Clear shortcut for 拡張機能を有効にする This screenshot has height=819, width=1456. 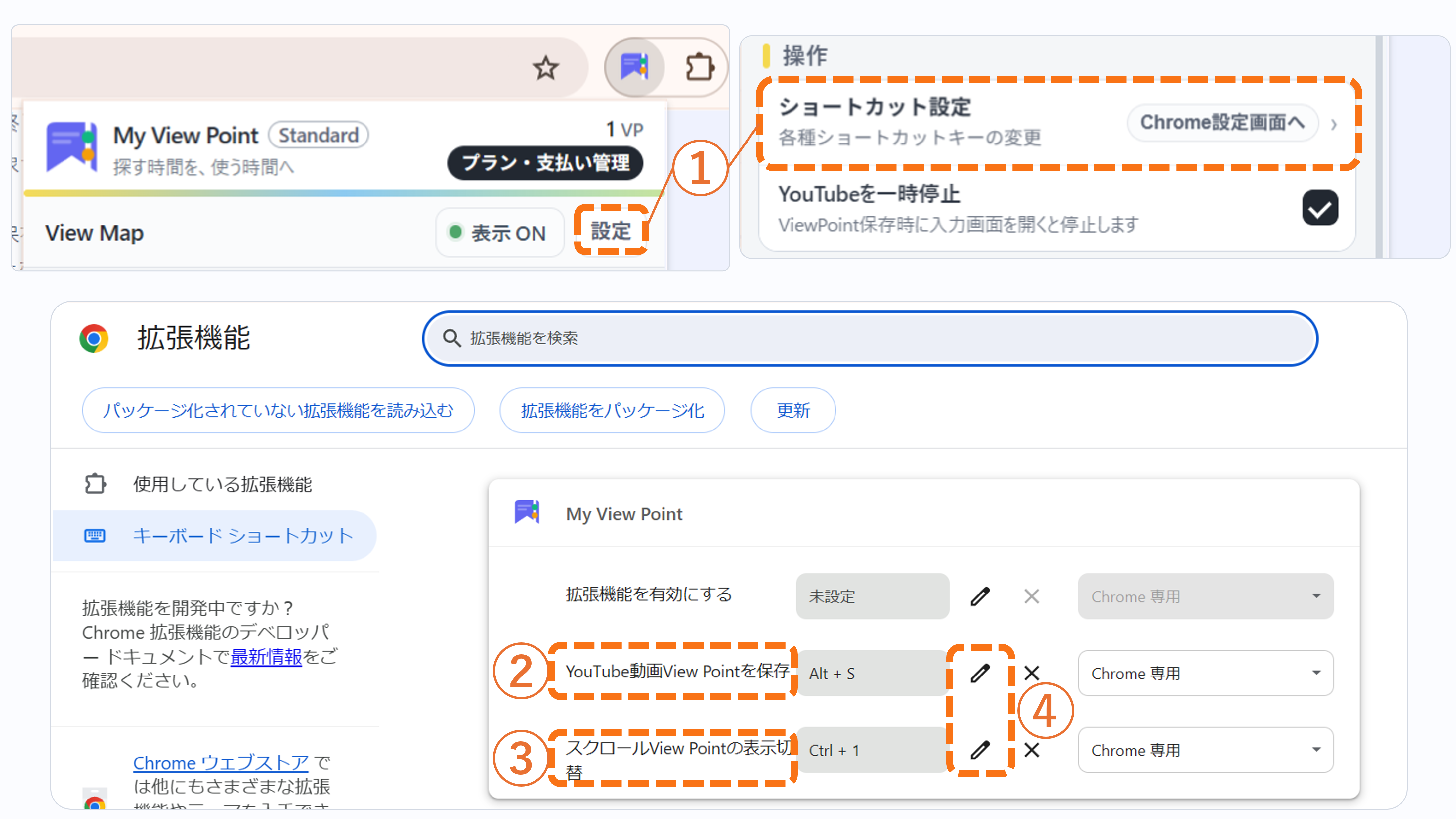coord(1032,596)
